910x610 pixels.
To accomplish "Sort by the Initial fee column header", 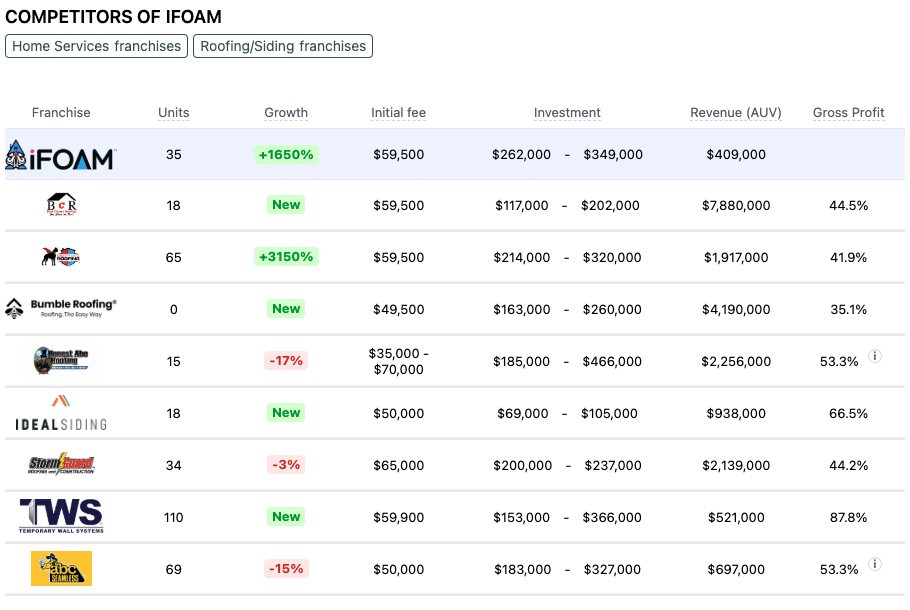I will pyautogui.click(x=398, y=113).
